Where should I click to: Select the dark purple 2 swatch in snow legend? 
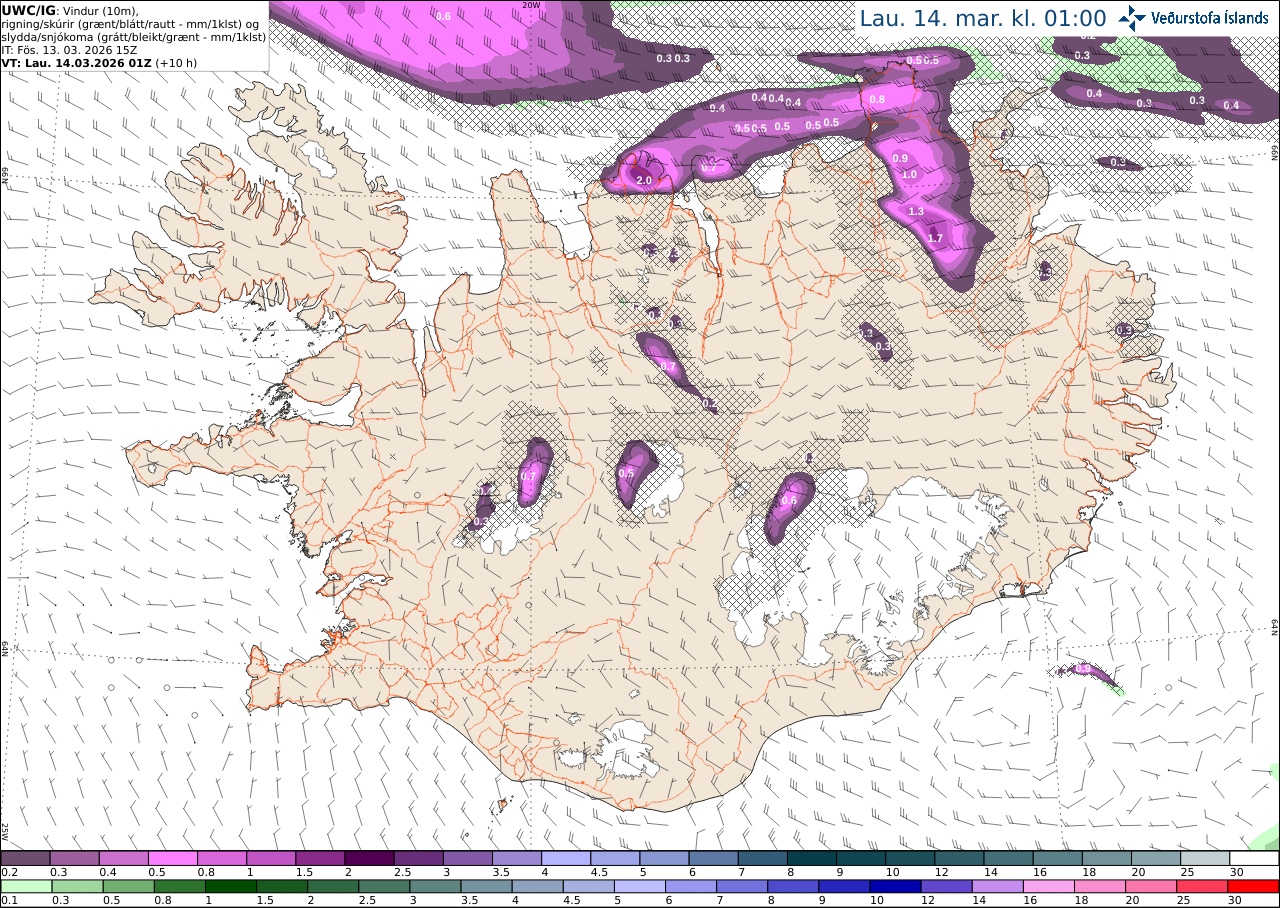point(369,858)
